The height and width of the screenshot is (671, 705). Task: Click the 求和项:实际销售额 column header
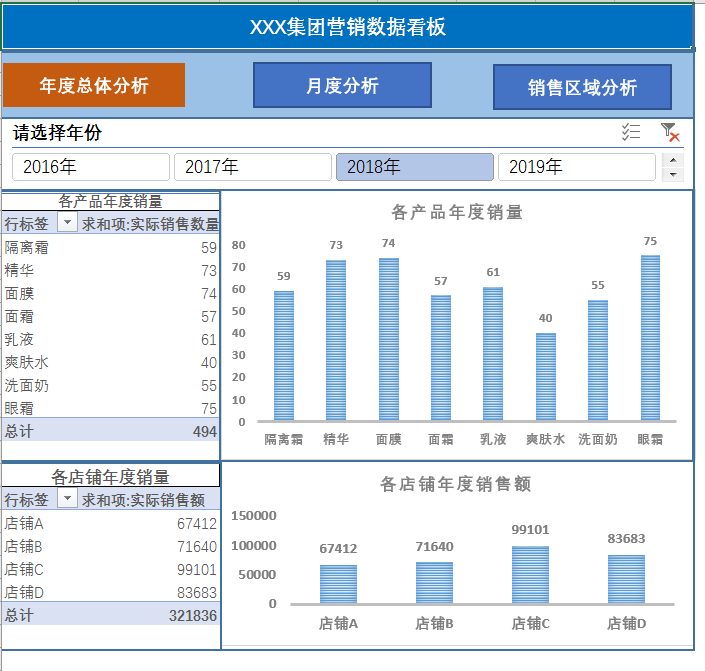click(143, 500)
